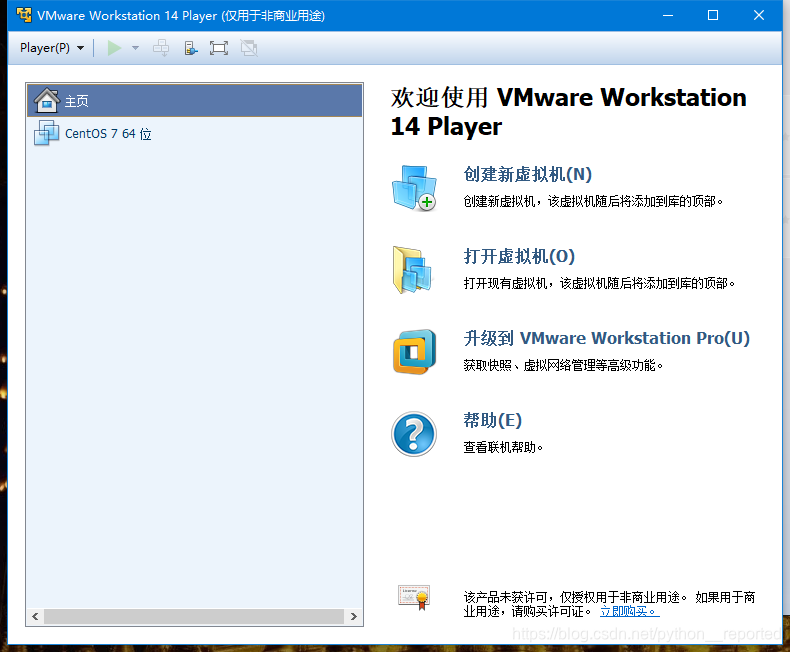Click the 立即购买 purchase link
Viewport: 790px width, 652px height.
tap(629, 611)
